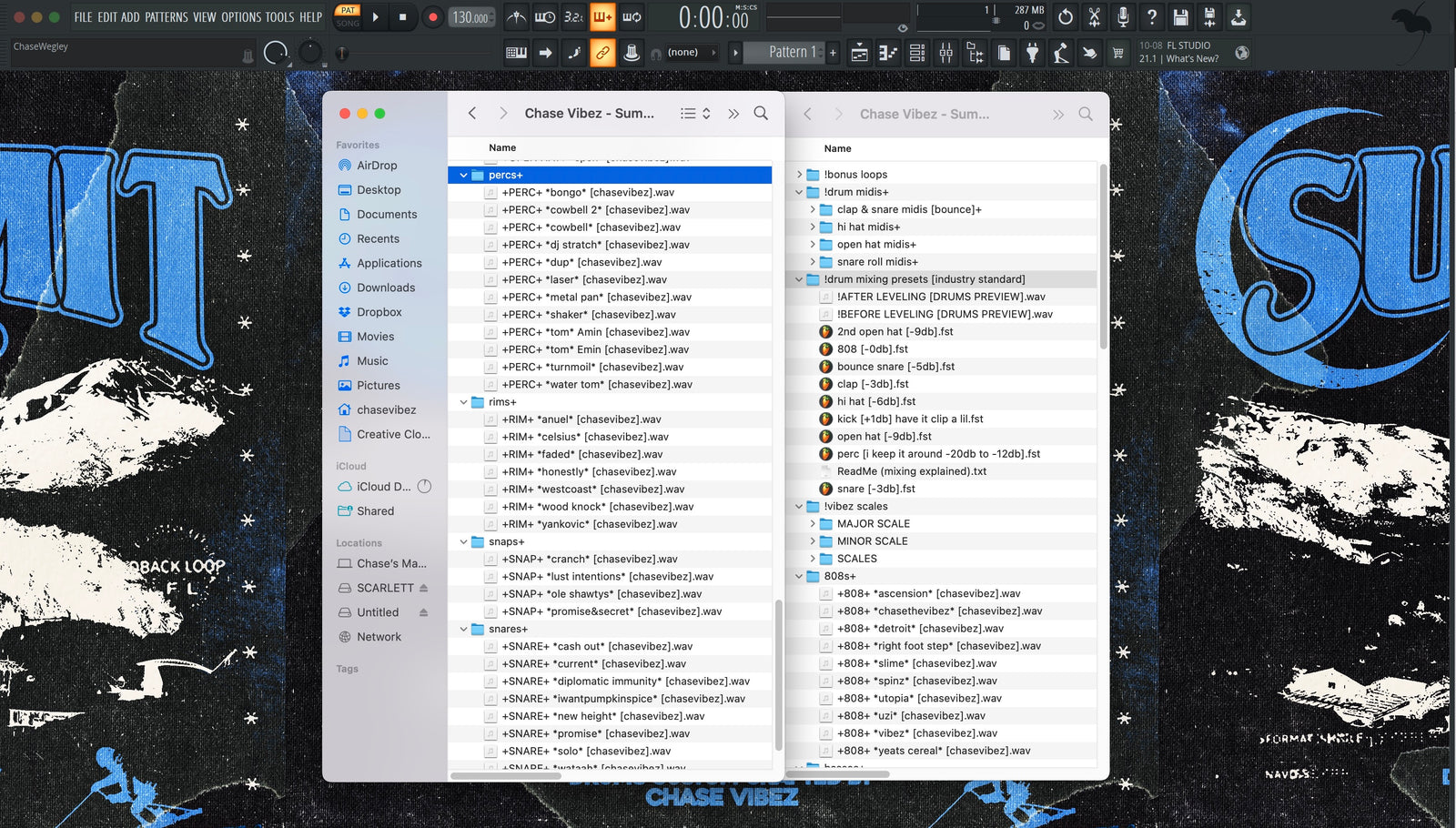Click the search icon in left Finder window
The width and height of the screenshot is (1456, 828).
click(x=761, y=114)
